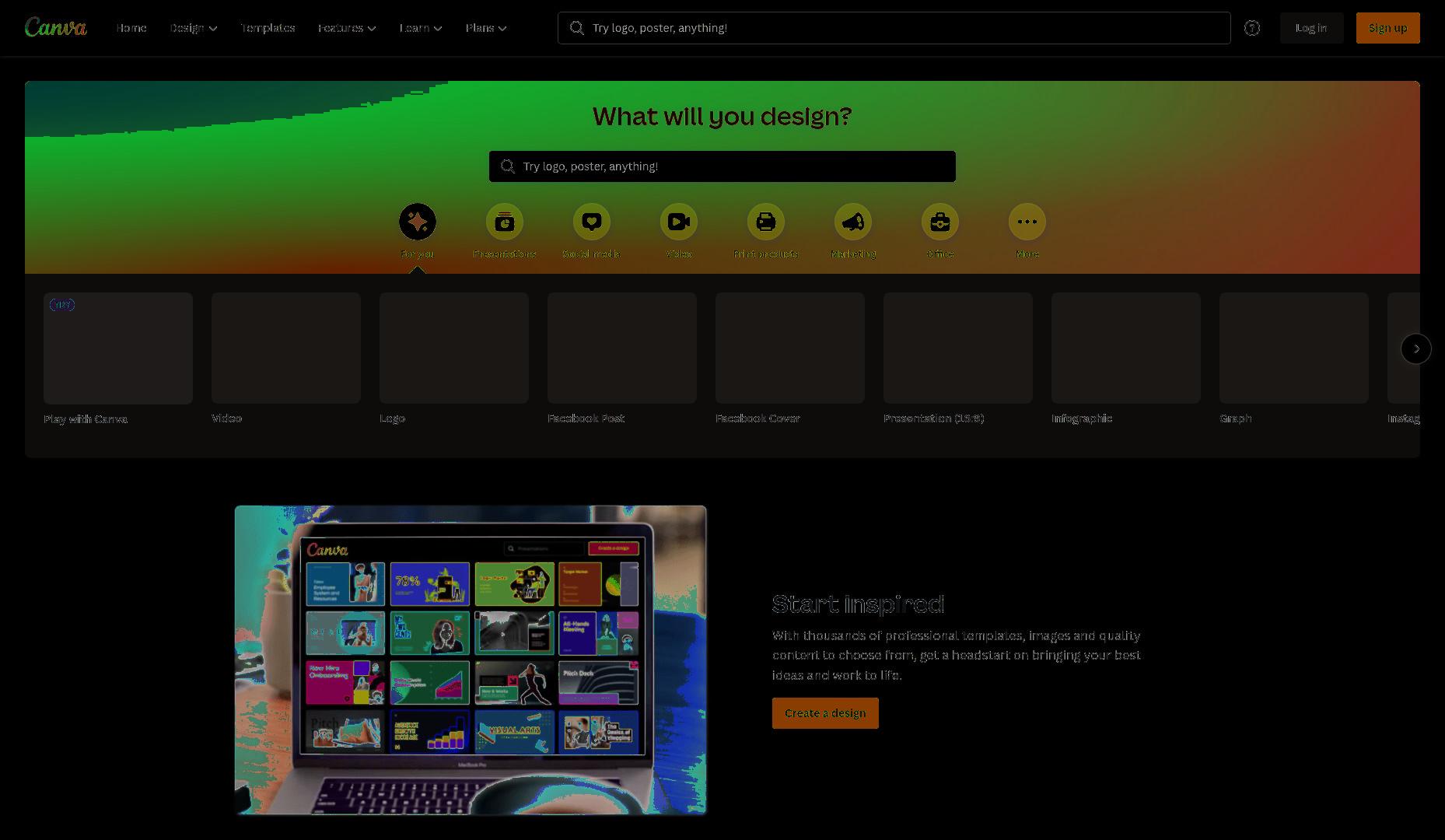Open the Home nav item
This screenshot has height=840, width=1445.
click(131, 28)
